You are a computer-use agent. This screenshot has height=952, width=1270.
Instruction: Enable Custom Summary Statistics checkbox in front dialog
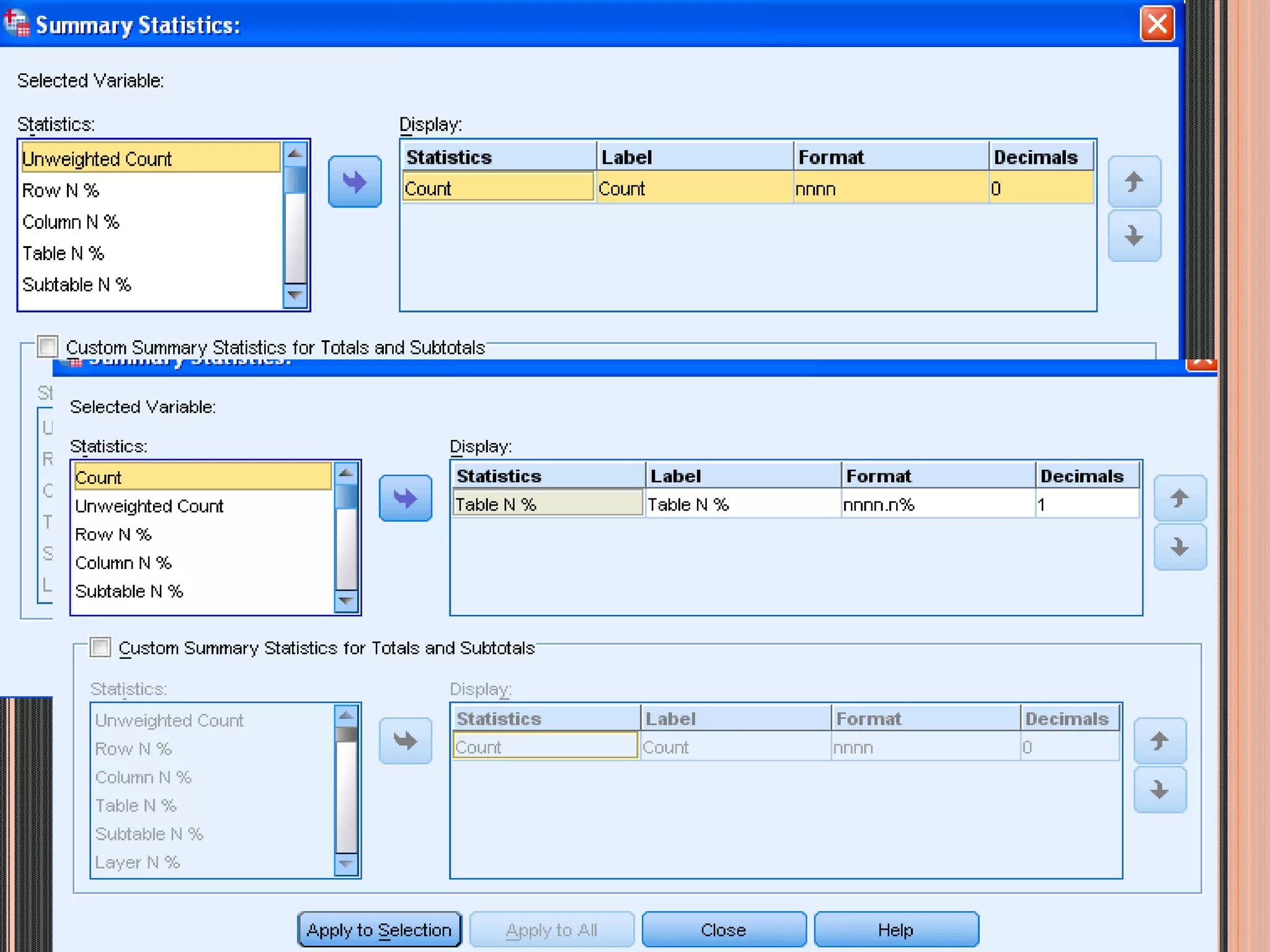100,648
